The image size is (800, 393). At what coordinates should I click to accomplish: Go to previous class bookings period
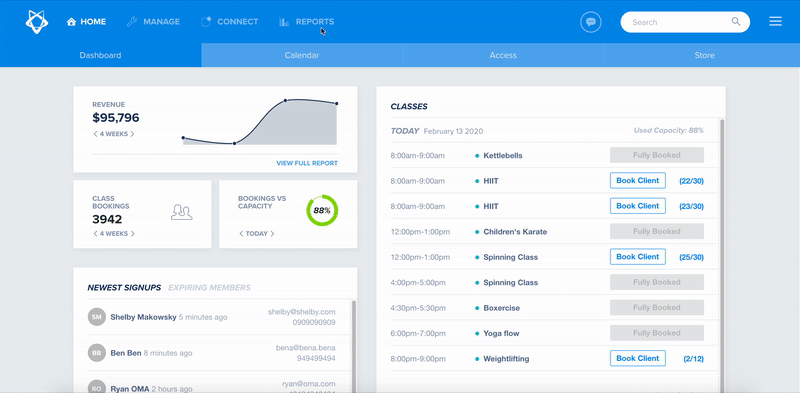tap(95, 234)
